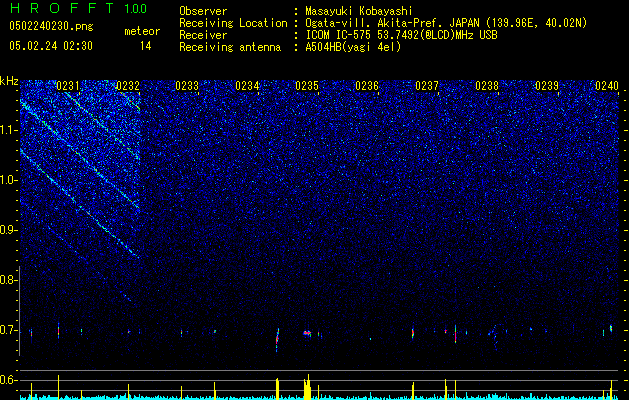Click the 0233 time marker
The image size is (629, 400).
(187, 86)
